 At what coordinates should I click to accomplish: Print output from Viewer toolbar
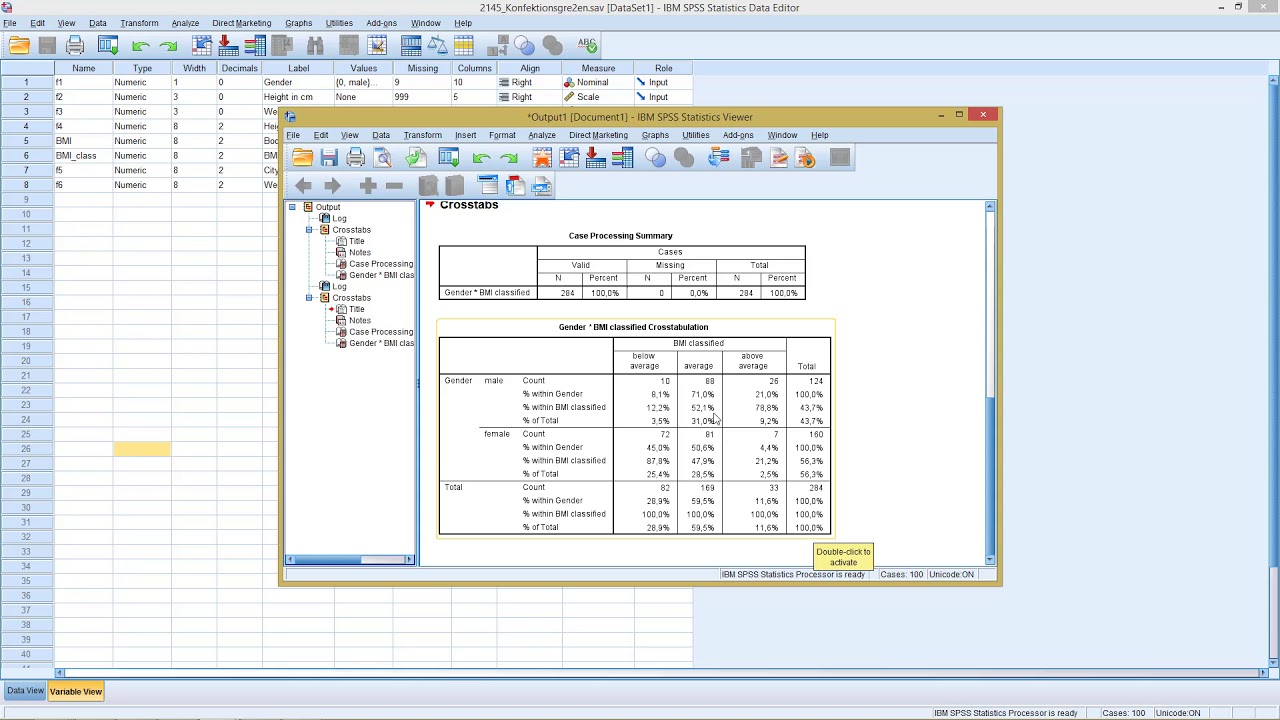[355, 158]
